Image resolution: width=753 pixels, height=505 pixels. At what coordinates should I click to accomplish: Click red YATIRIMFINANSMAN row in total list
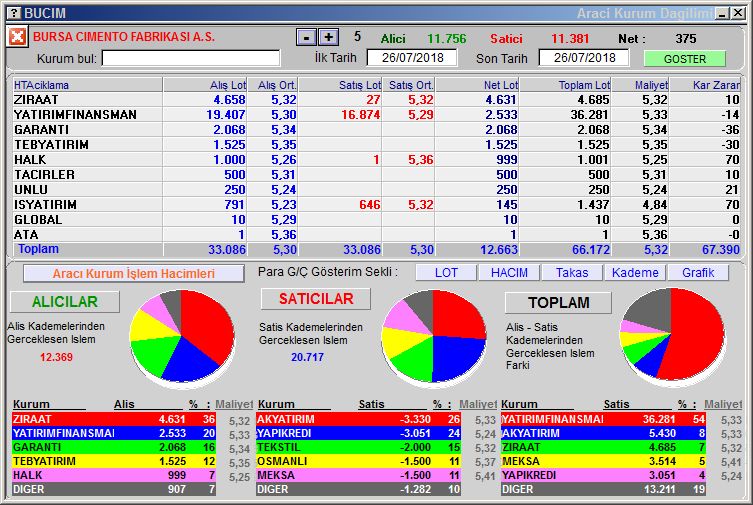[x=603, y=419]
